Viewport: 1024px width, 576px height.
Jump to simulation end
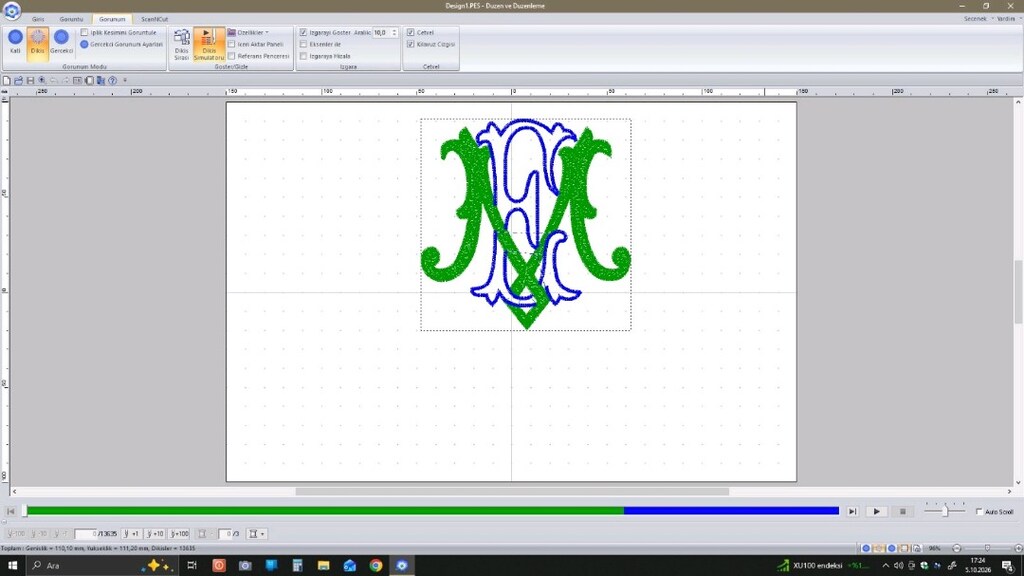852,511
